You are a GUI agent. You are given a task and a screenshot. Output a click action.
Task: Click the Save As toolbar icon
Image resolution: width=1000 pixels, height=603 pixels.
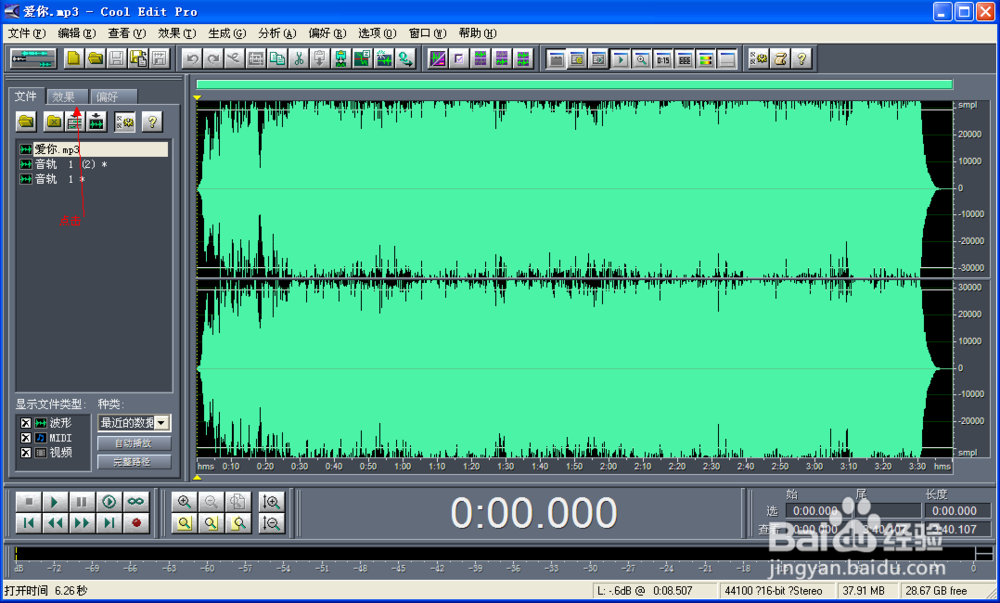coord(138,59)
